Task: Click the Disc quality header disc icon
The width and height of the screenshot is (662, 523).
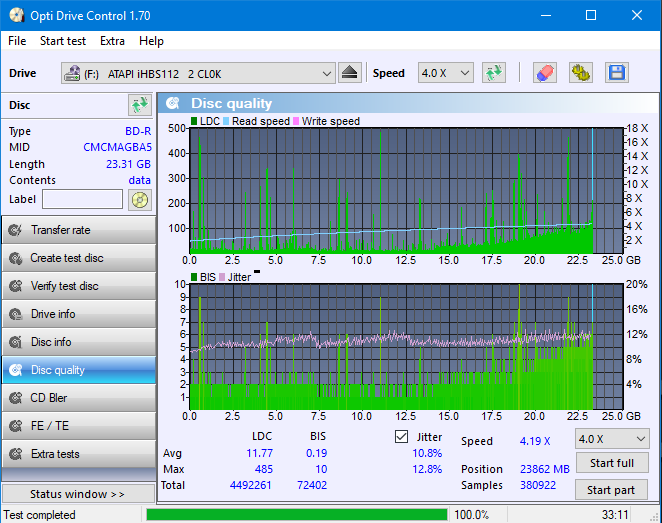Action: (x=173, y=103)
